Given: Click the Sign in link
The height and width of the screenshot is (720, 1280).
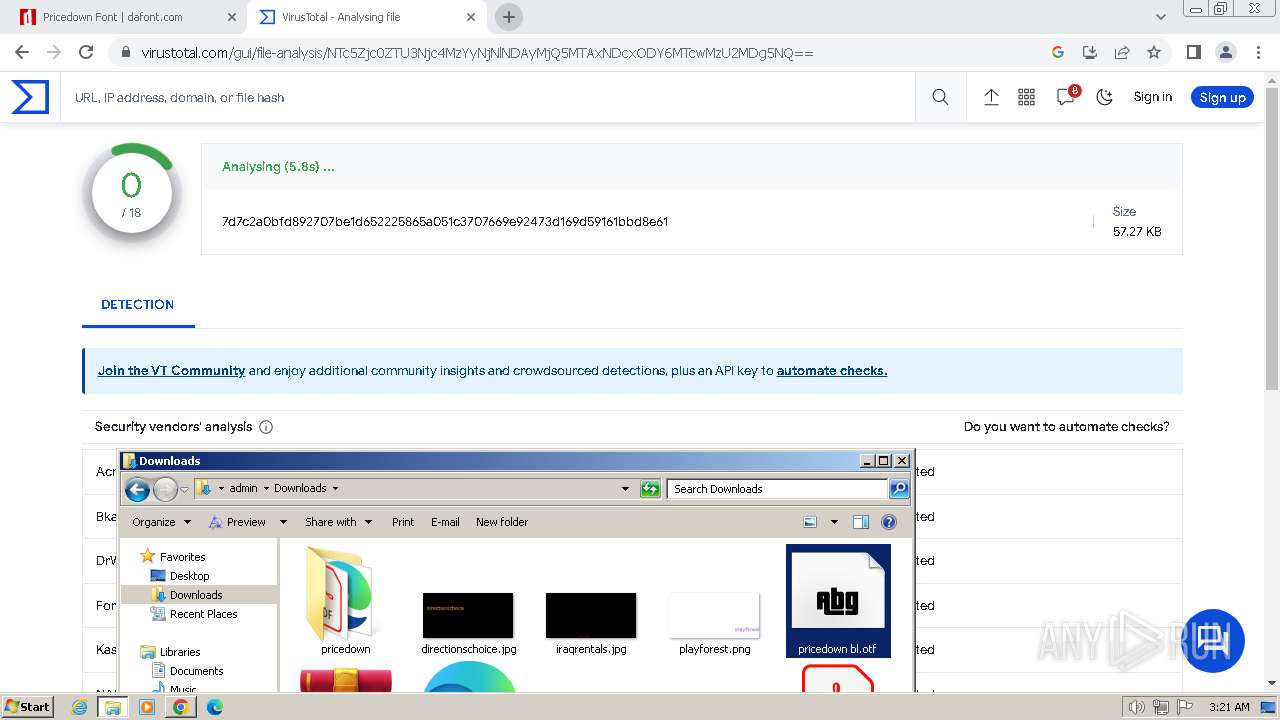Looking at the screenshot, I should point(1153,97).
